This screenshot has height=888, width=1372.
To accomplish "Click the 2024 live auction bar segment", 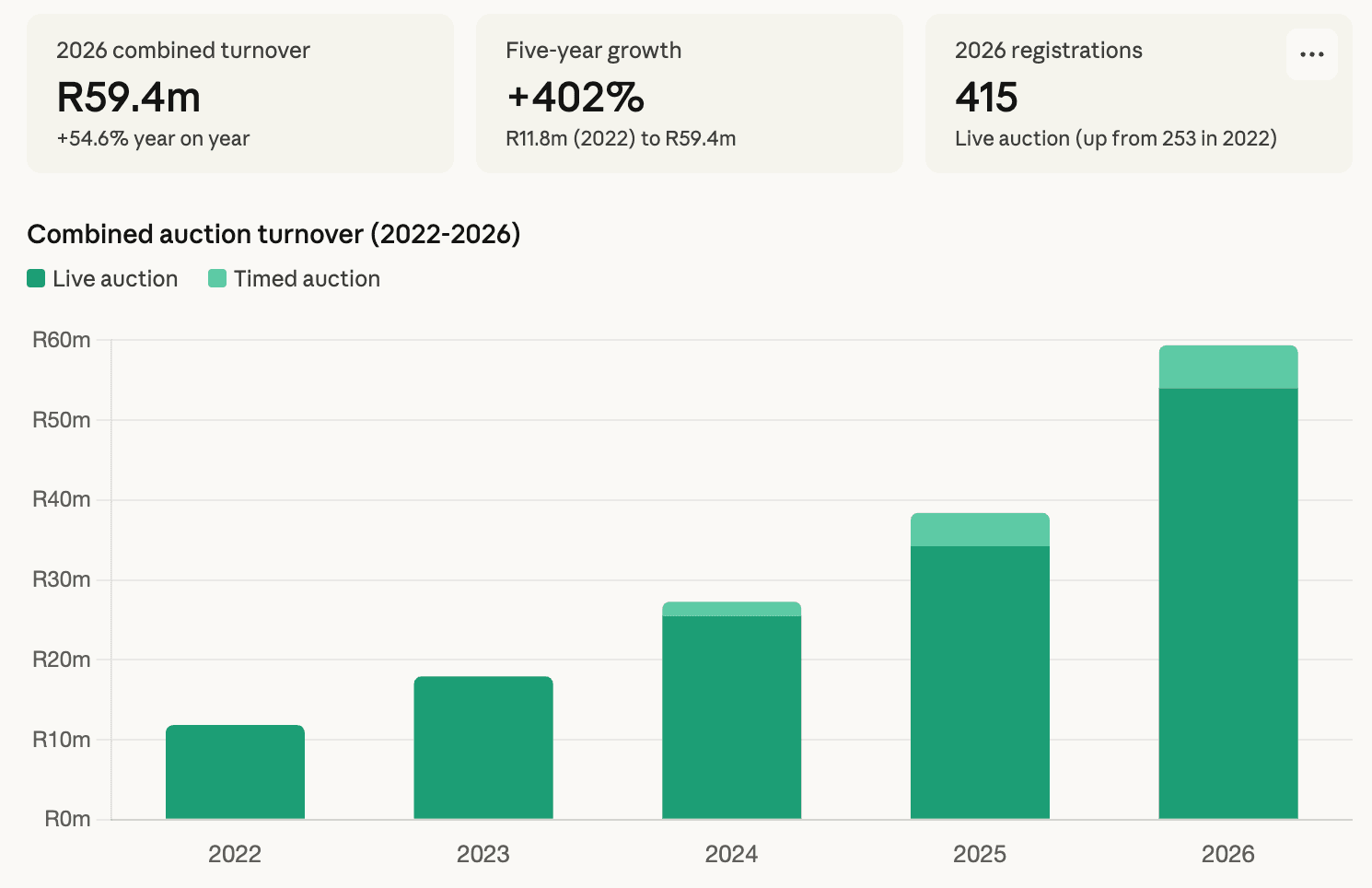I will 731,718.
